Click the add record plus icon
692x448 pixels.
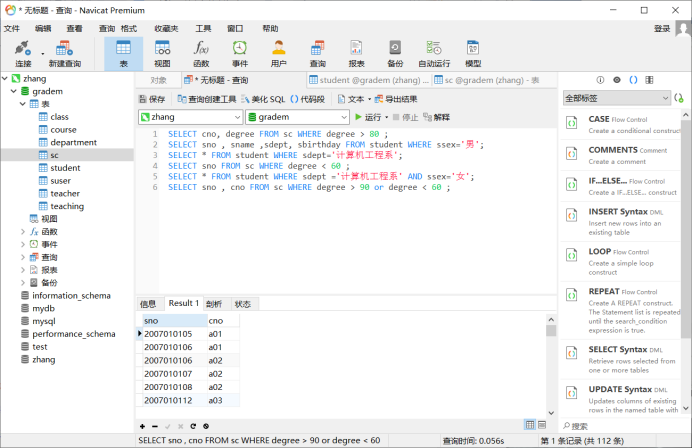(142, 426)
